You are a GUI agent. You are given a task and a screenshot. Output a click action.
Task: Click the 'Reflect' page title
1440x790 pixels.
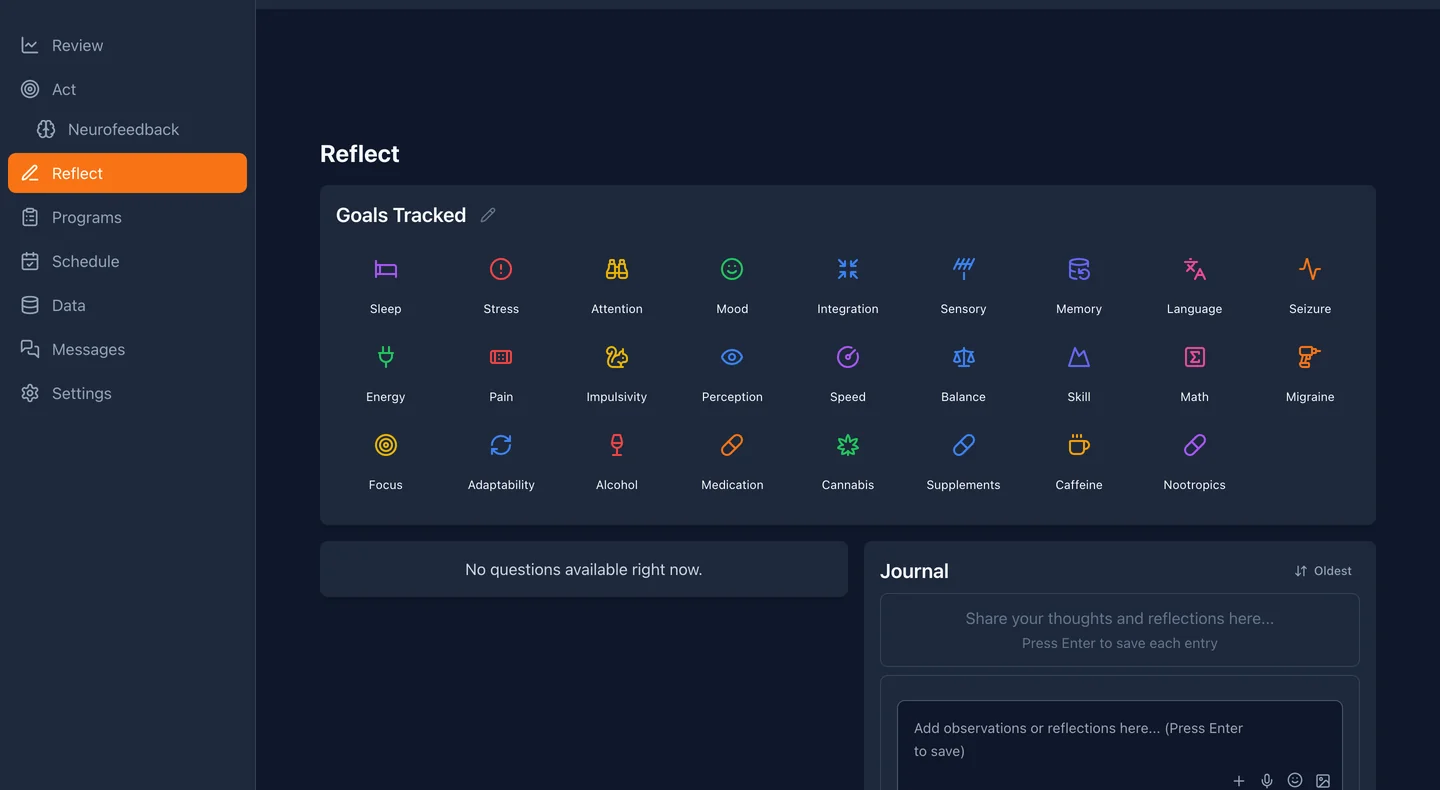(360, 154)
